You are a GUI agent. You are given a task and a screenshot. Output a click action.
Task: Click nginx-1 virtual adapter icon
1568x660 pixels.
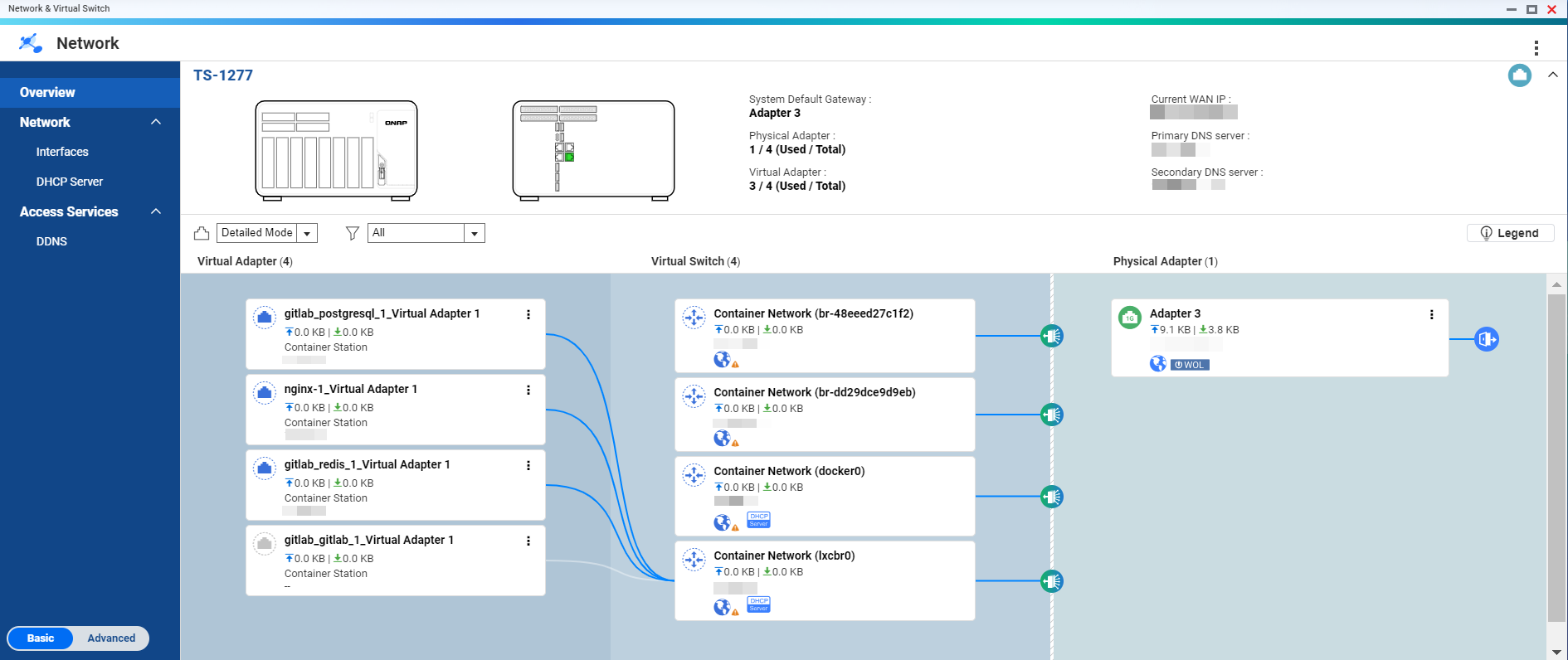point(265,392)
